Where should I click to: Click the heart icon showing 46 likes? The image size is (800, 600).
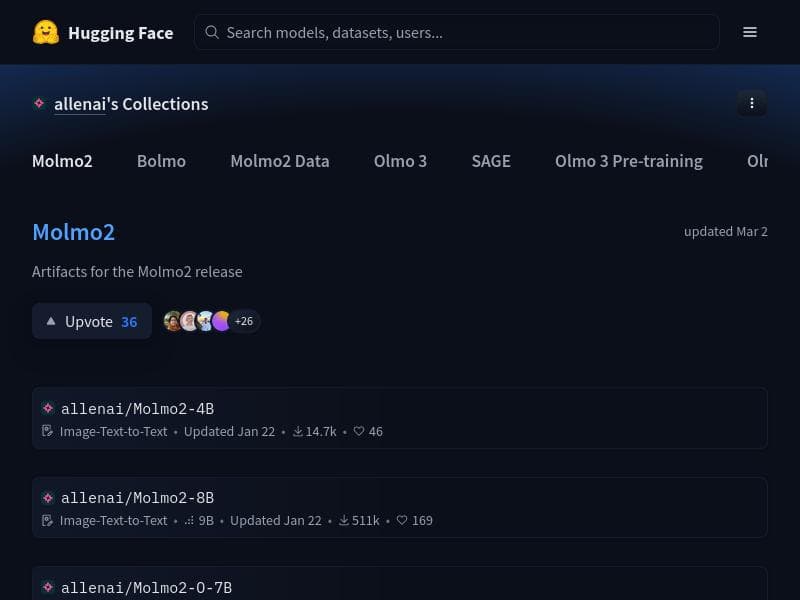coord(359,431)
